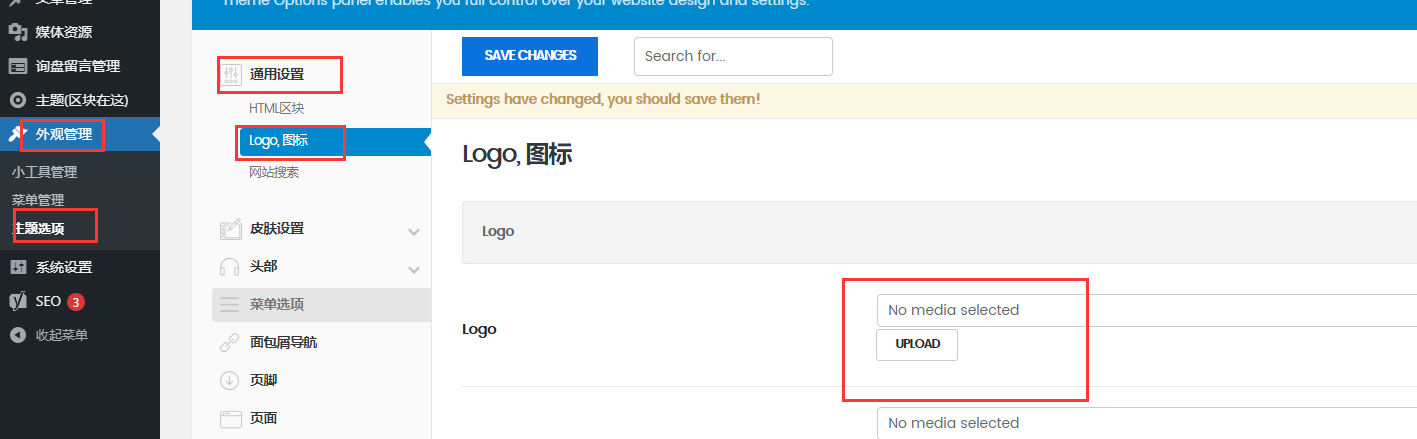Open 小工具管理 in the sidebar submenu
Viewport: 1417px width, 439px height.
[44, 172]
